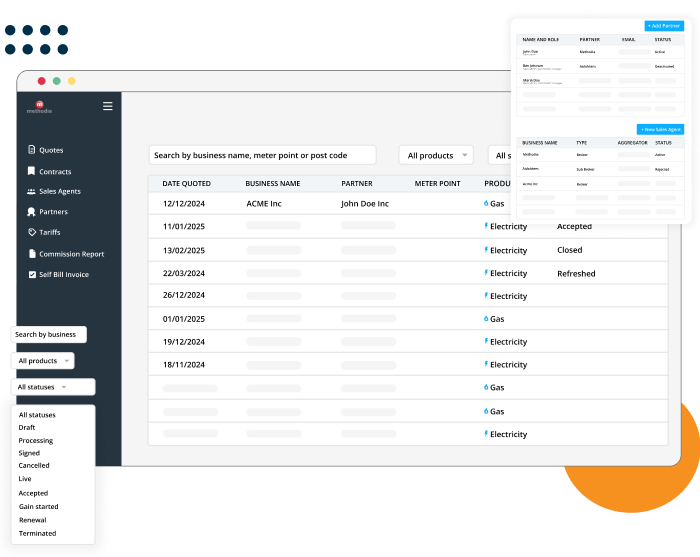Open the floating All products dropdown
The width and height of the screenshot is (700, 557).
tap(42, 360)
